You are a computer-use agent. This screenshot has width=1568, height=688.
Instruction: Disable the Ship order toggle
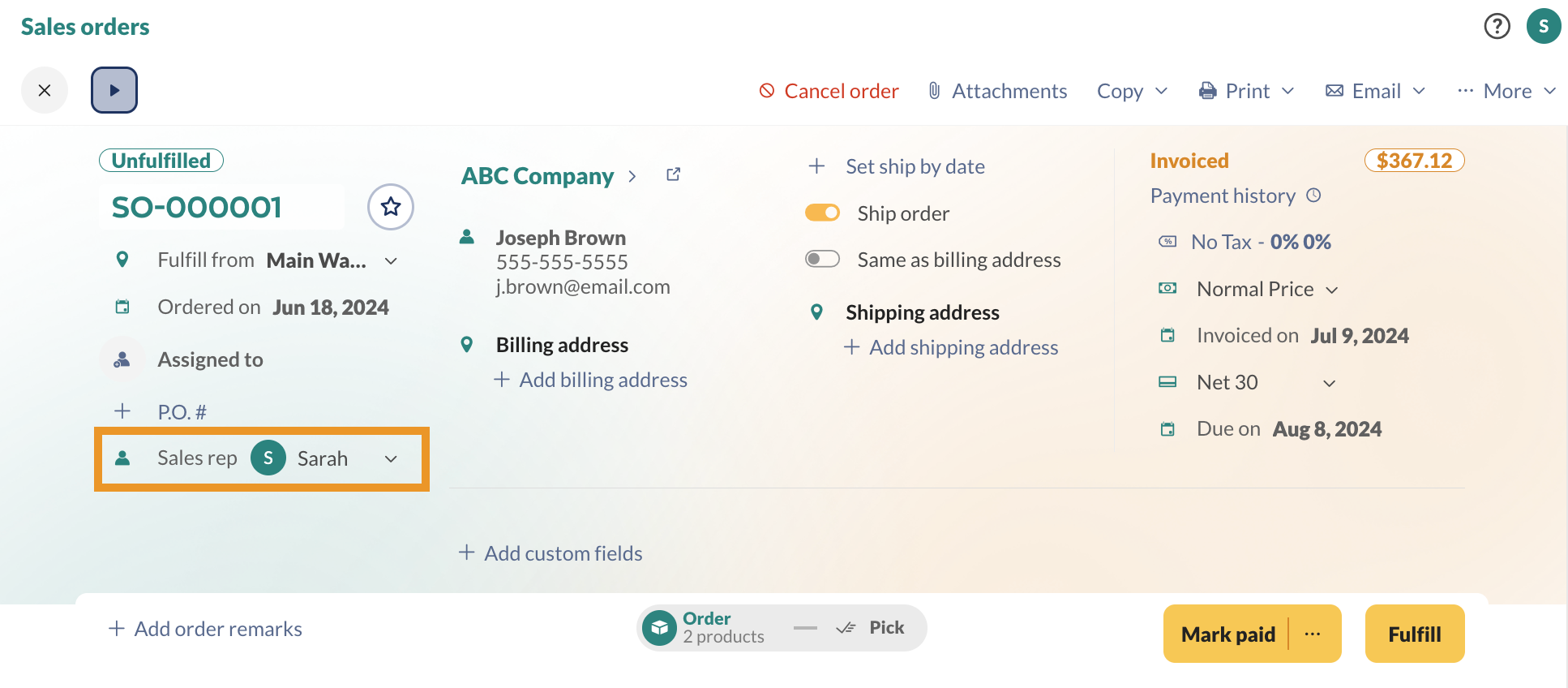tap(822, 213)
